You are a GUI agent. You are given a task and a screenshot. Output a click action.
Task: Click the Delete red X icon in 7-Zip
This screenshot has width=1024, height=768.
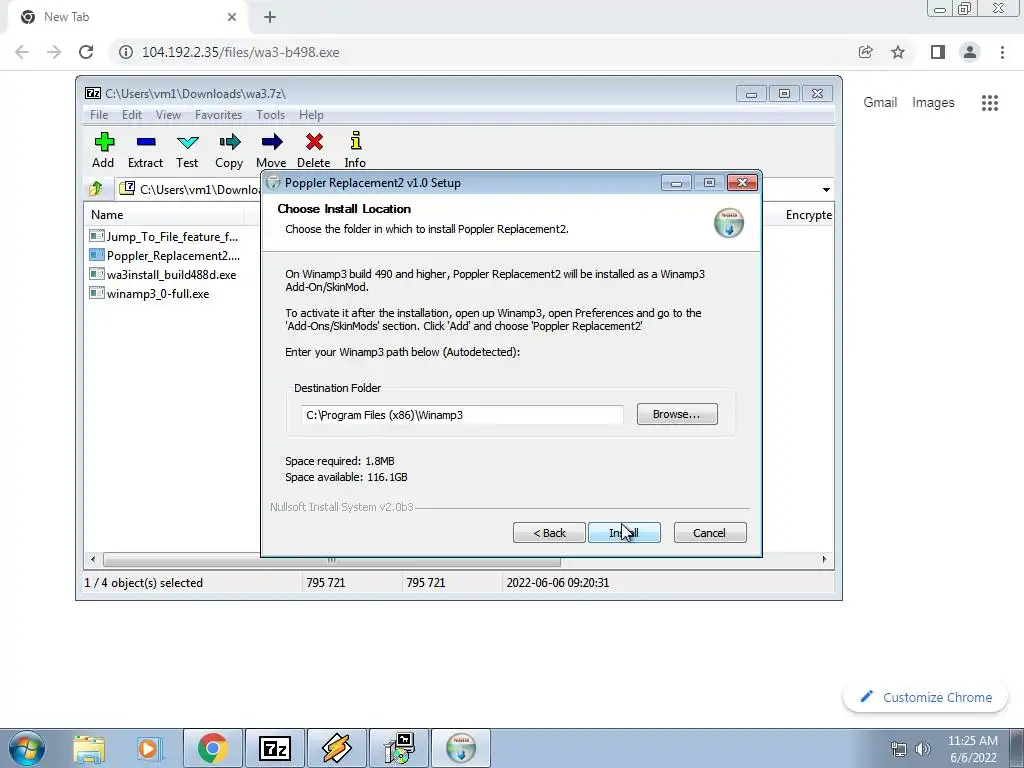[x=313, y=142]
